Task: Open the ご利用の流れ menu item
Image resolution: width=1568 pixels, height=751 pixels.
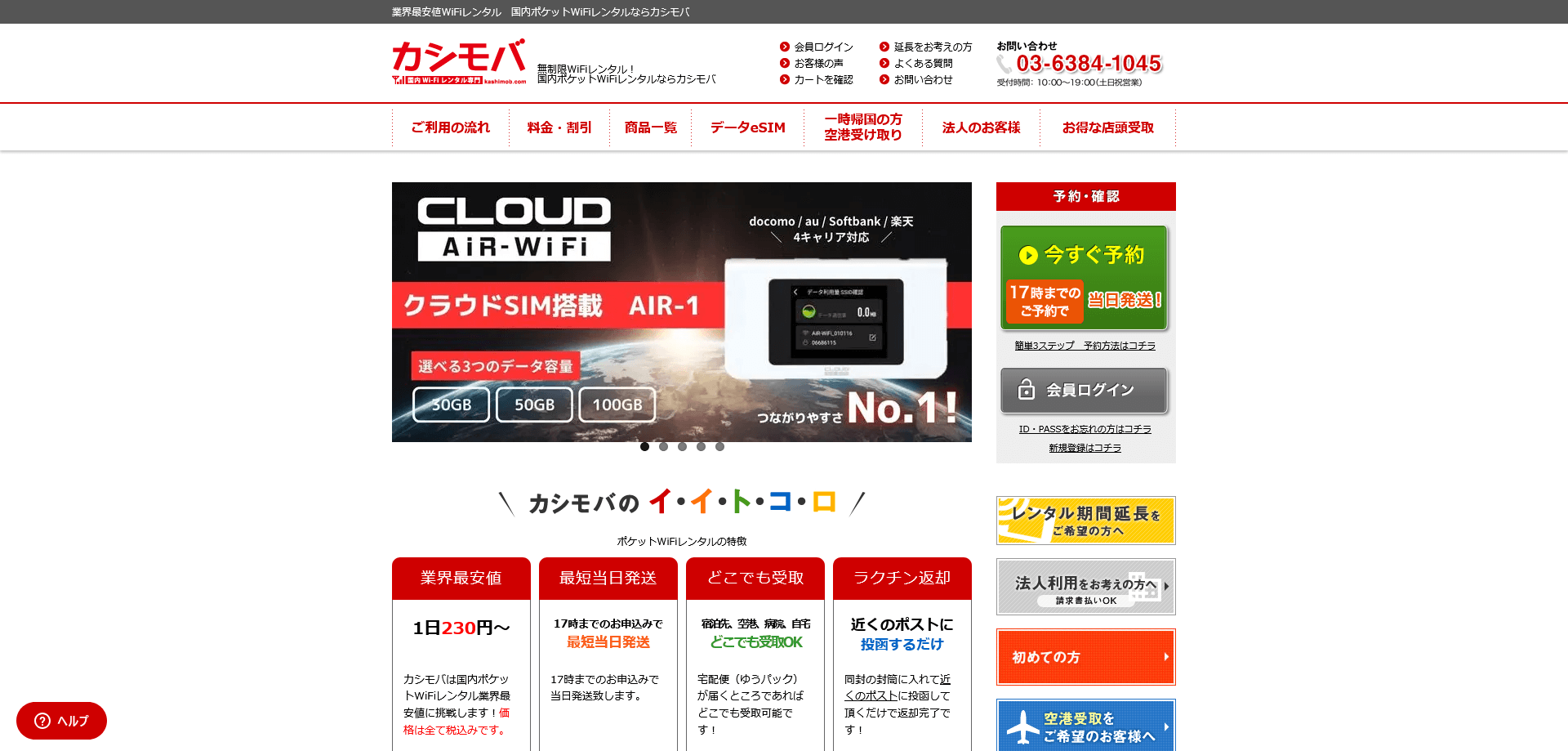Action: coord(450,127)
